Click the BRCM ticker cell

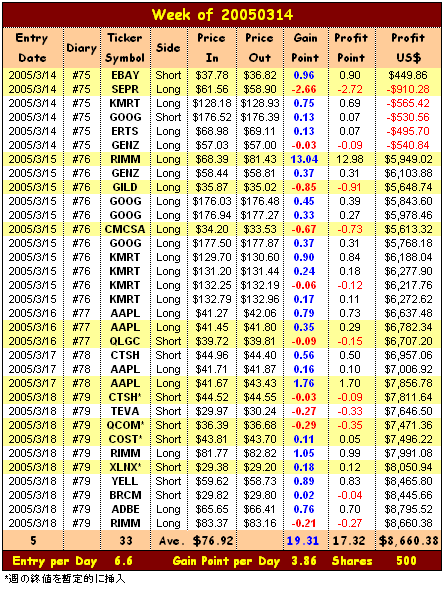(x=125, y=495)
